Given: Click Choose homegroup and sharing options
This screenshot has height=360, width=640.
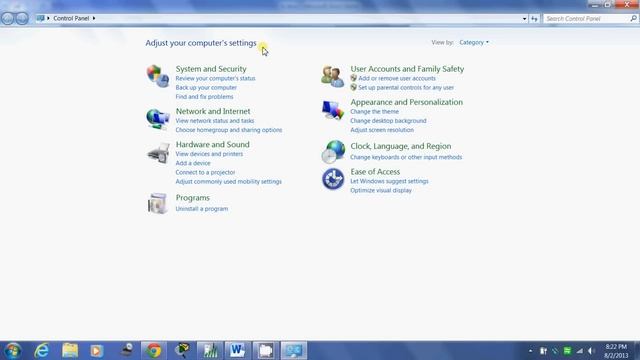Looking at the screenshot, I should [229, 130].
